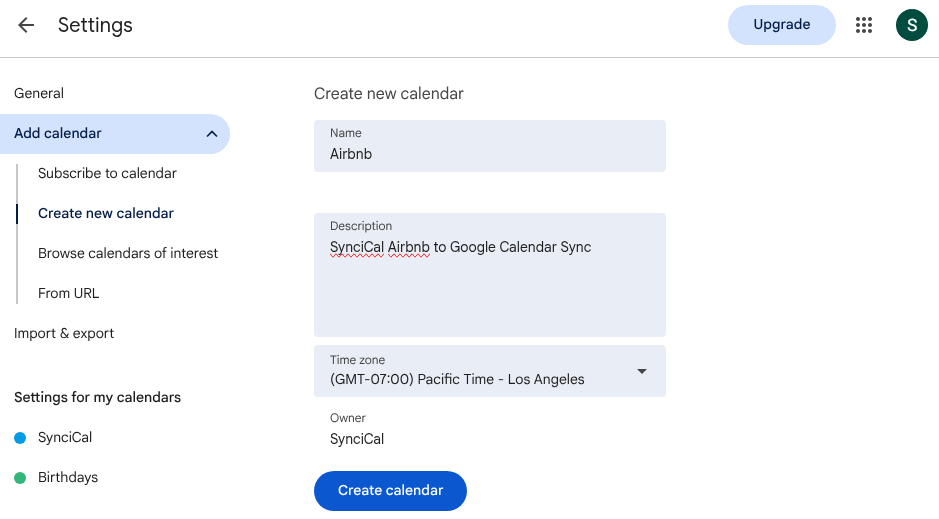
Task: Collapse the Add calendar section
Action: point(211,134)
